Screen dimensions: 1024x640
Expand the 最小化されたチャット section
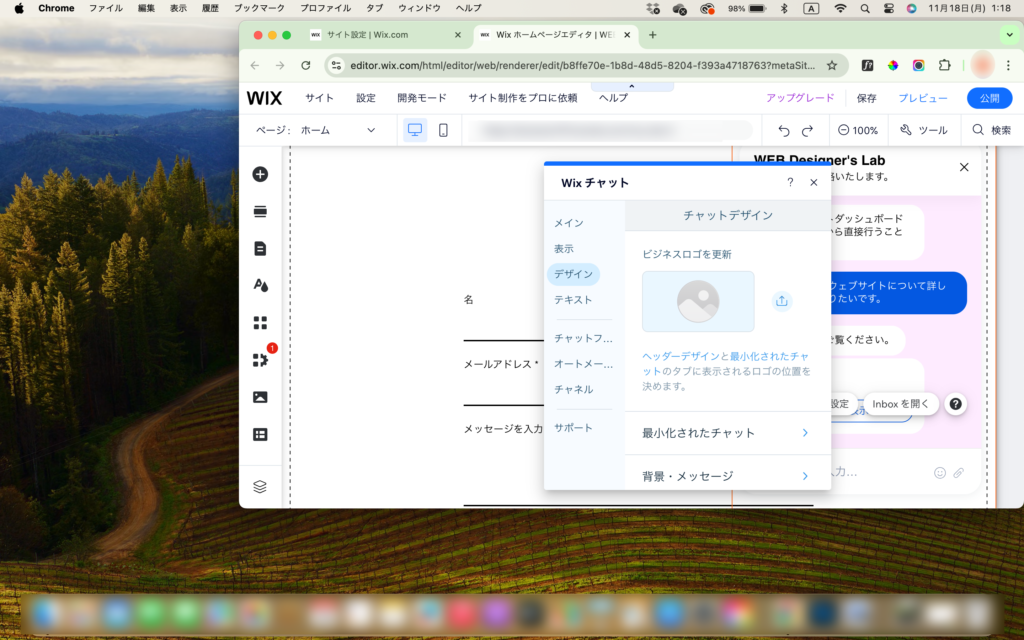point(728,433)
